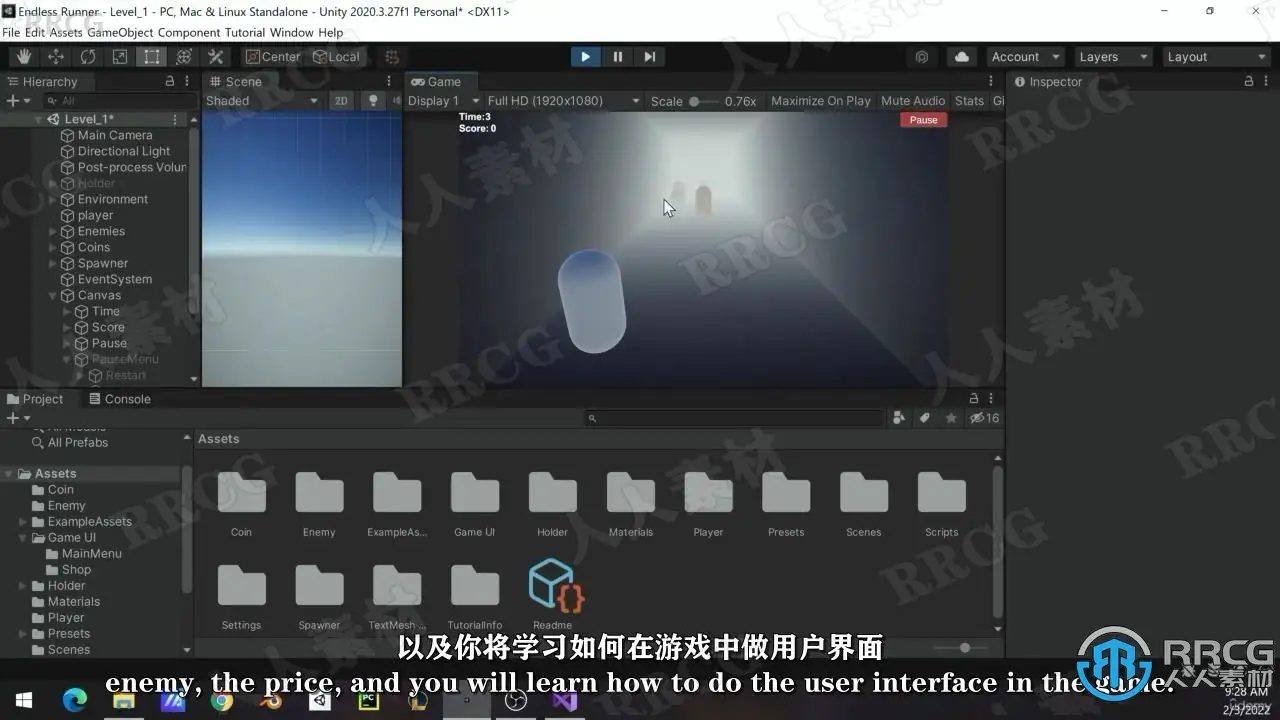Open Hierarchy create plus dropdown

point(18,101)
